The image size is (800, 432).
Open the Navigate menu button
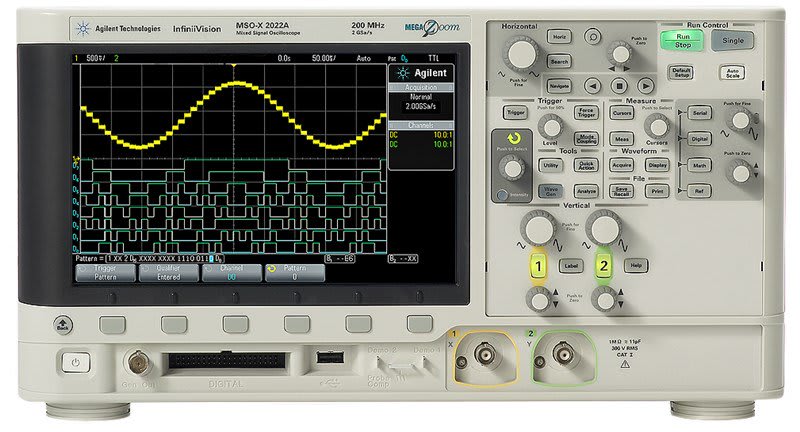(559, 86)
